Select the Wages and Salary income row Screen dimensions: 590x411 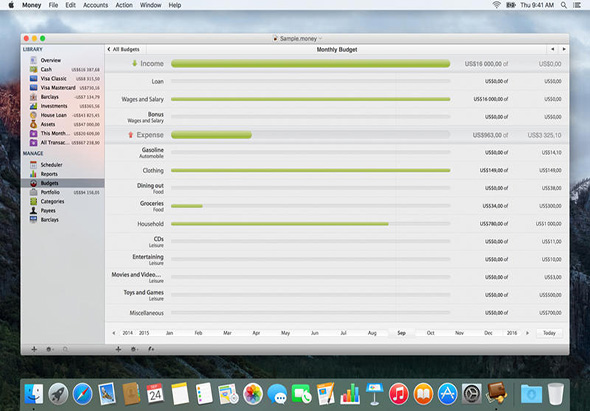pos(337,99)
